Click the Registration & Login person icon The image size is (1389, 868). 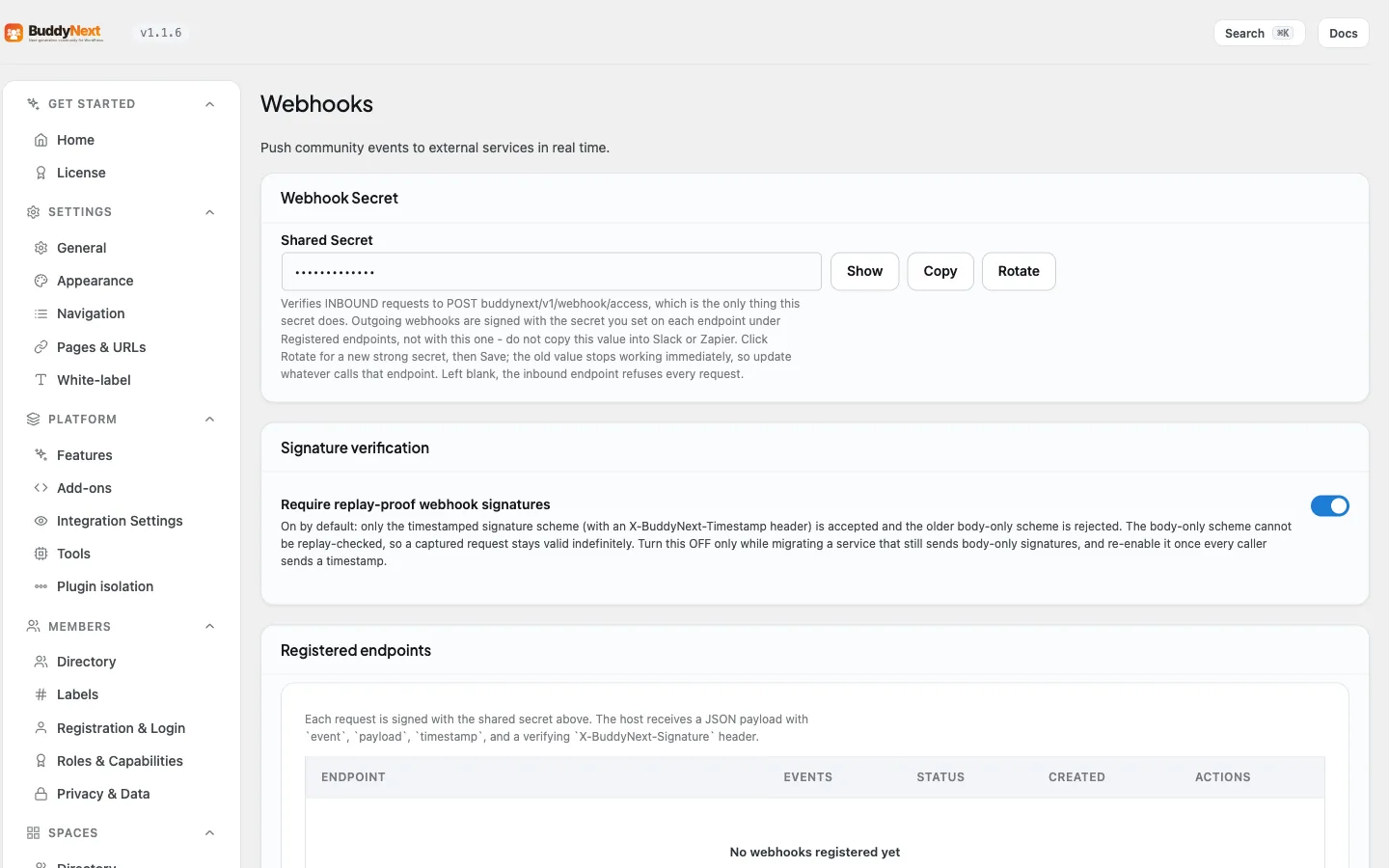click(x=41, y=728)
